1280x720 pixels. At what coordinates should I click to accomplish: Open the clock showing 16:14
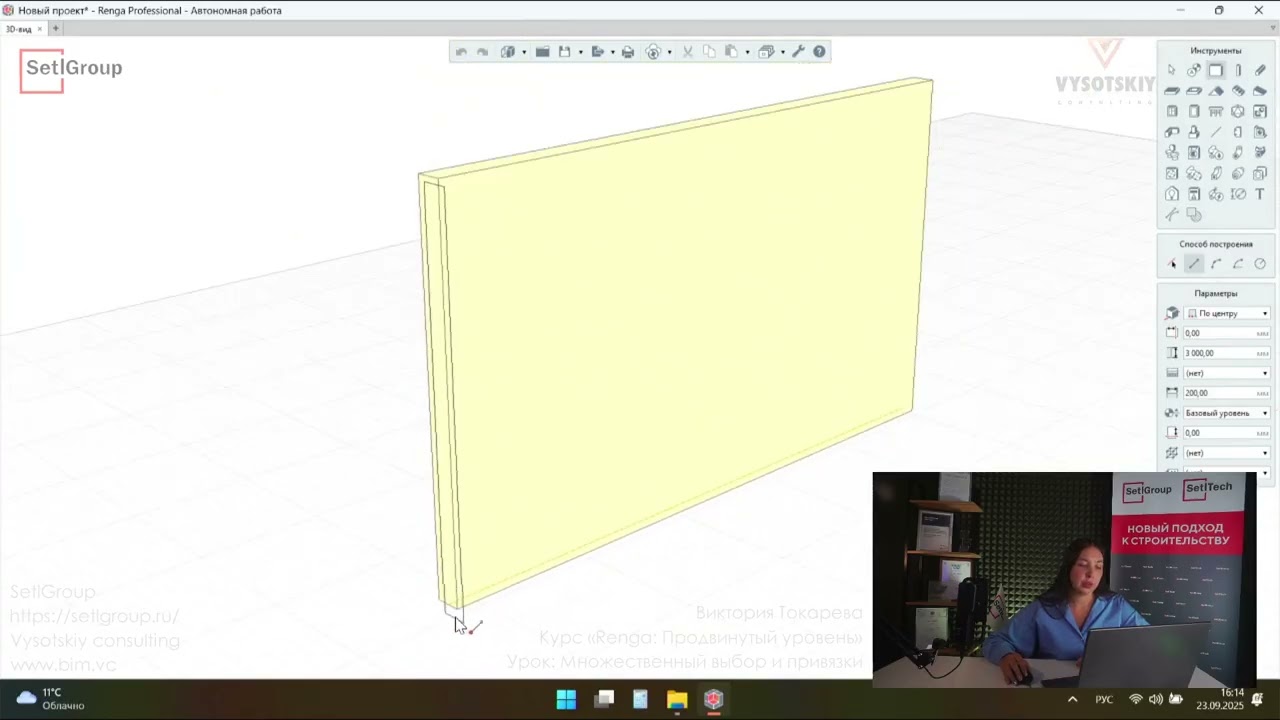(x=1220, y=699)
